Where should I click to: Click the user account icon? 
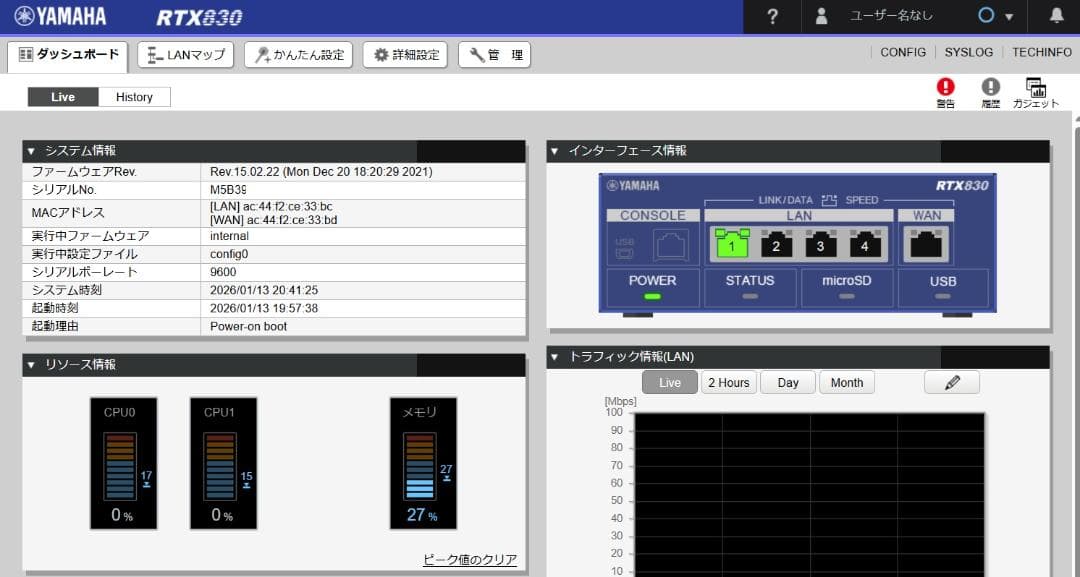click(x=822, y=16)
